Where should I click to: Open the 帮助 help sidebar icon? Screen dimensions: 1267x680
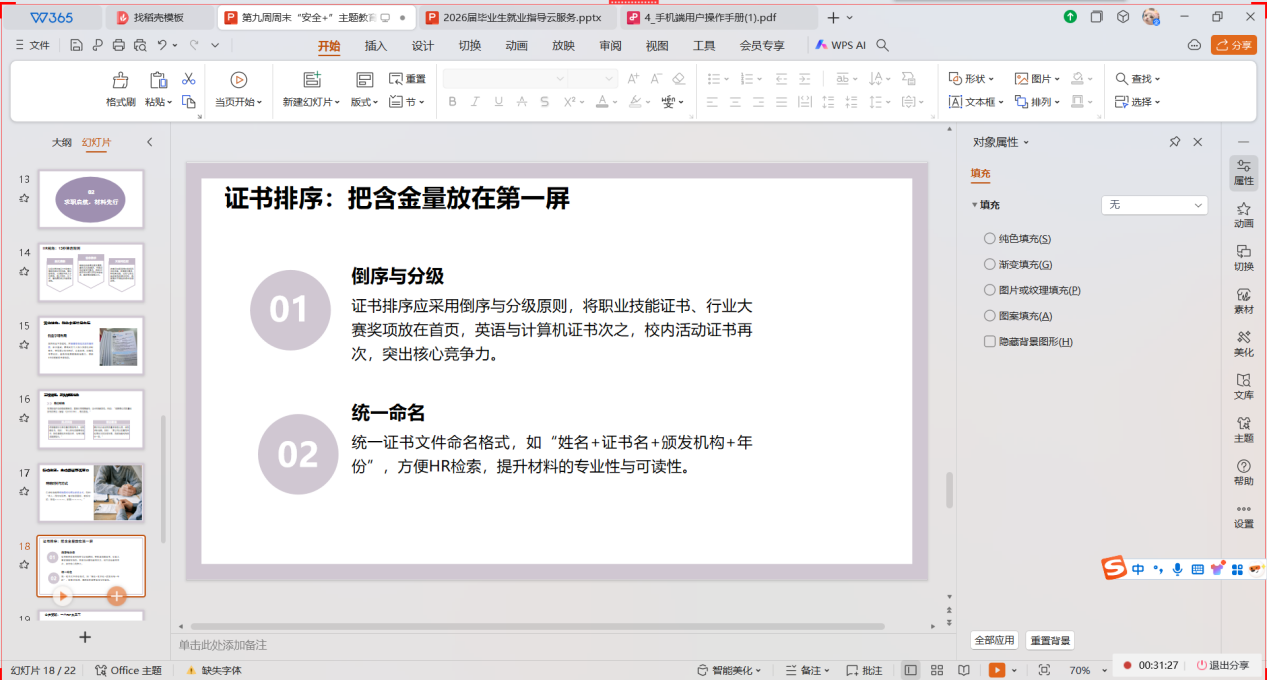tap(1243, 472)
